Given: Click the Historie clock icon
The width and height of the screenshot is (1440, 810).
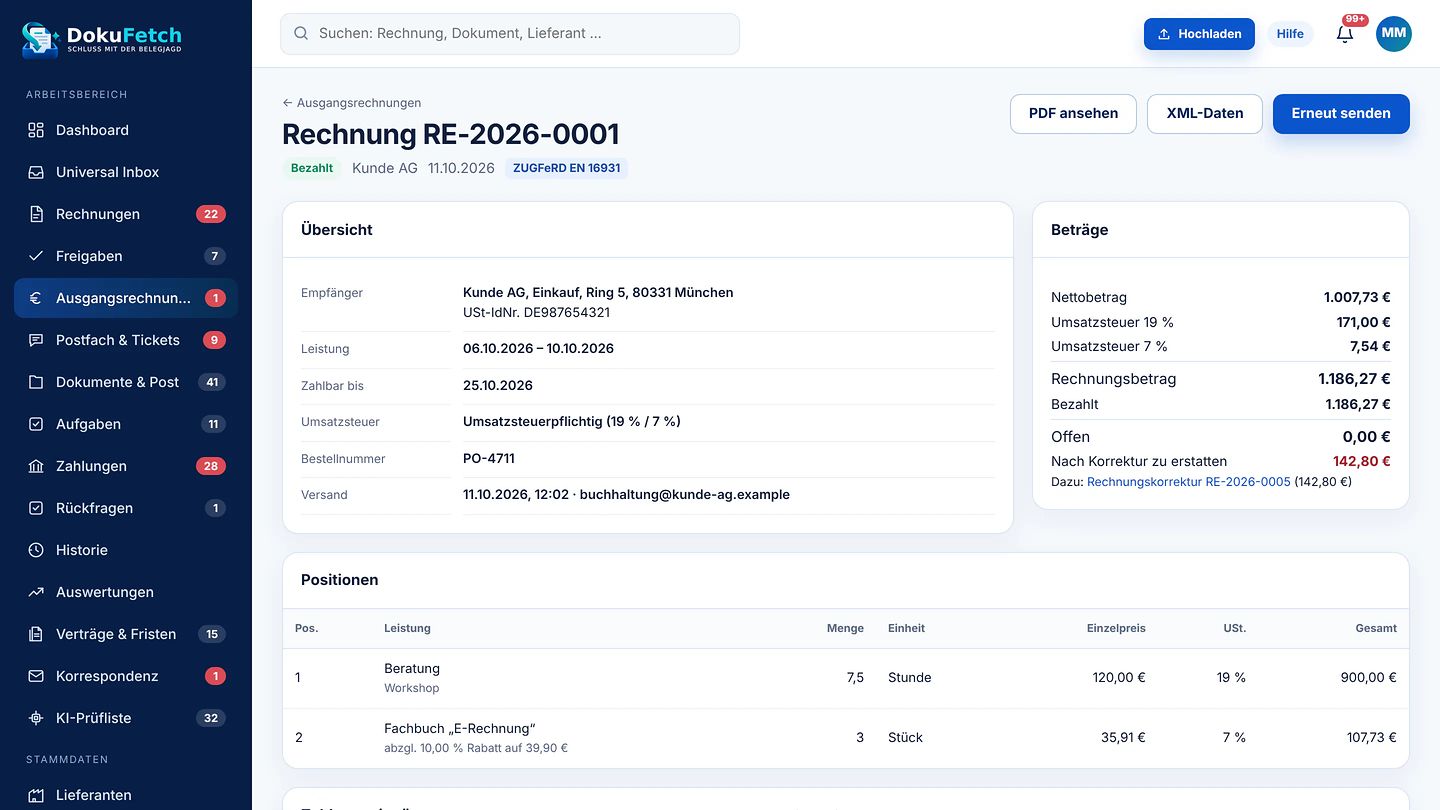Looking at the screenshot, I should (x=36, y=550).
